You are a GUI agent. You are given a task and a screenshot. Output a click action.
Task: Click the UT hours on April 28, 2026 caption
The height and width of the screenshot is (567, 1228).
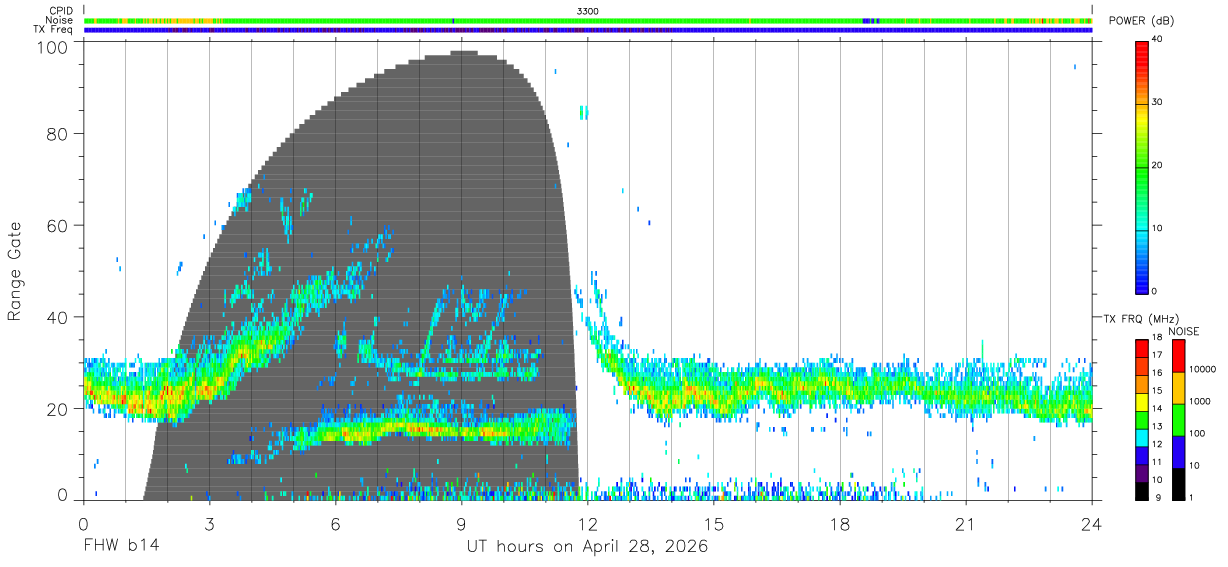587,547
